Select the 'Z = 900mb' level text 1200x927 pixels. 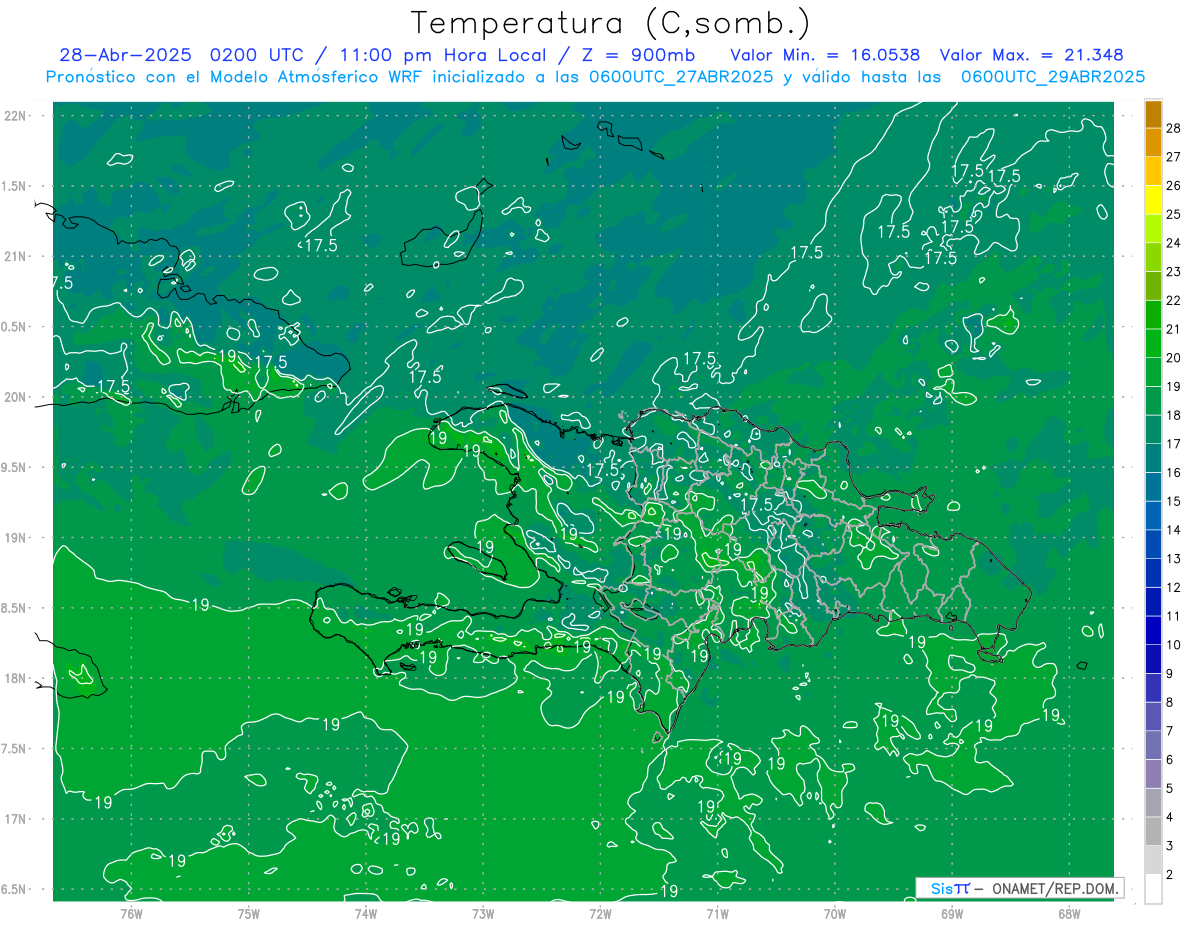click(x=638, y=55)
